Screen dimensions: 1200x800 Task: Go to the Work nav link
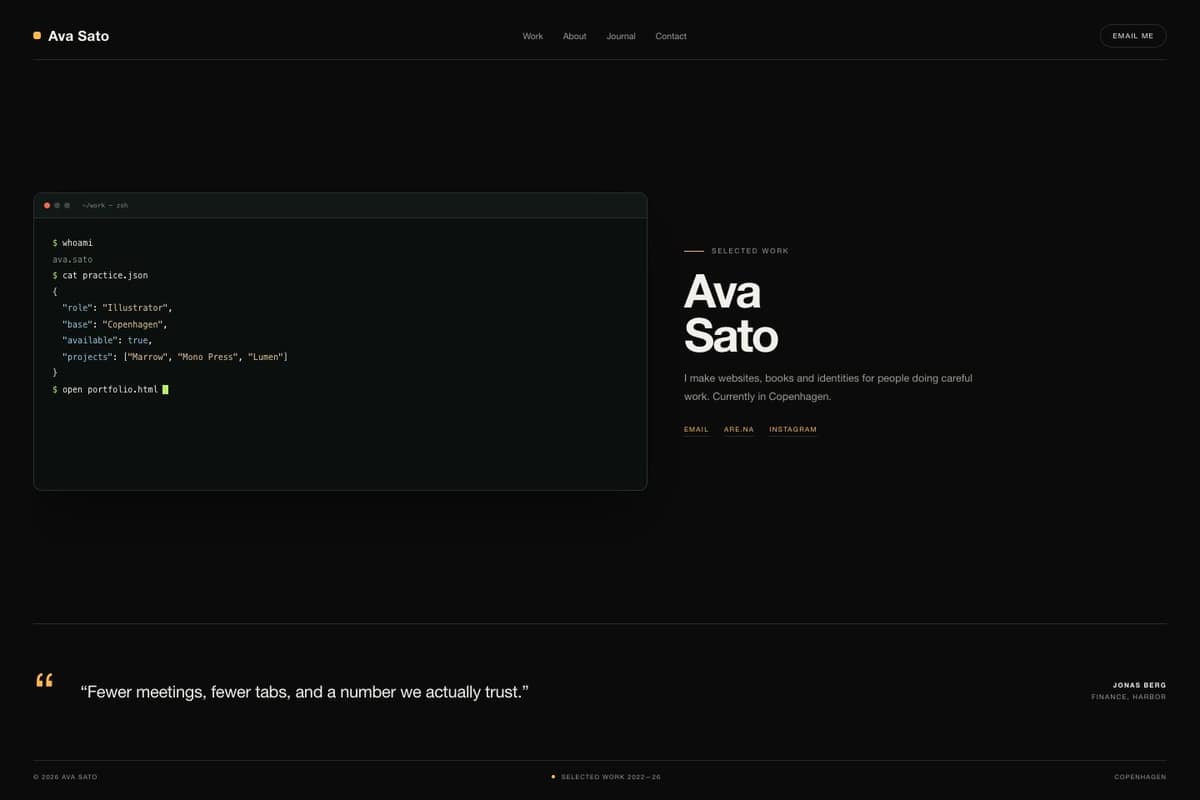(x=533, y=36)
